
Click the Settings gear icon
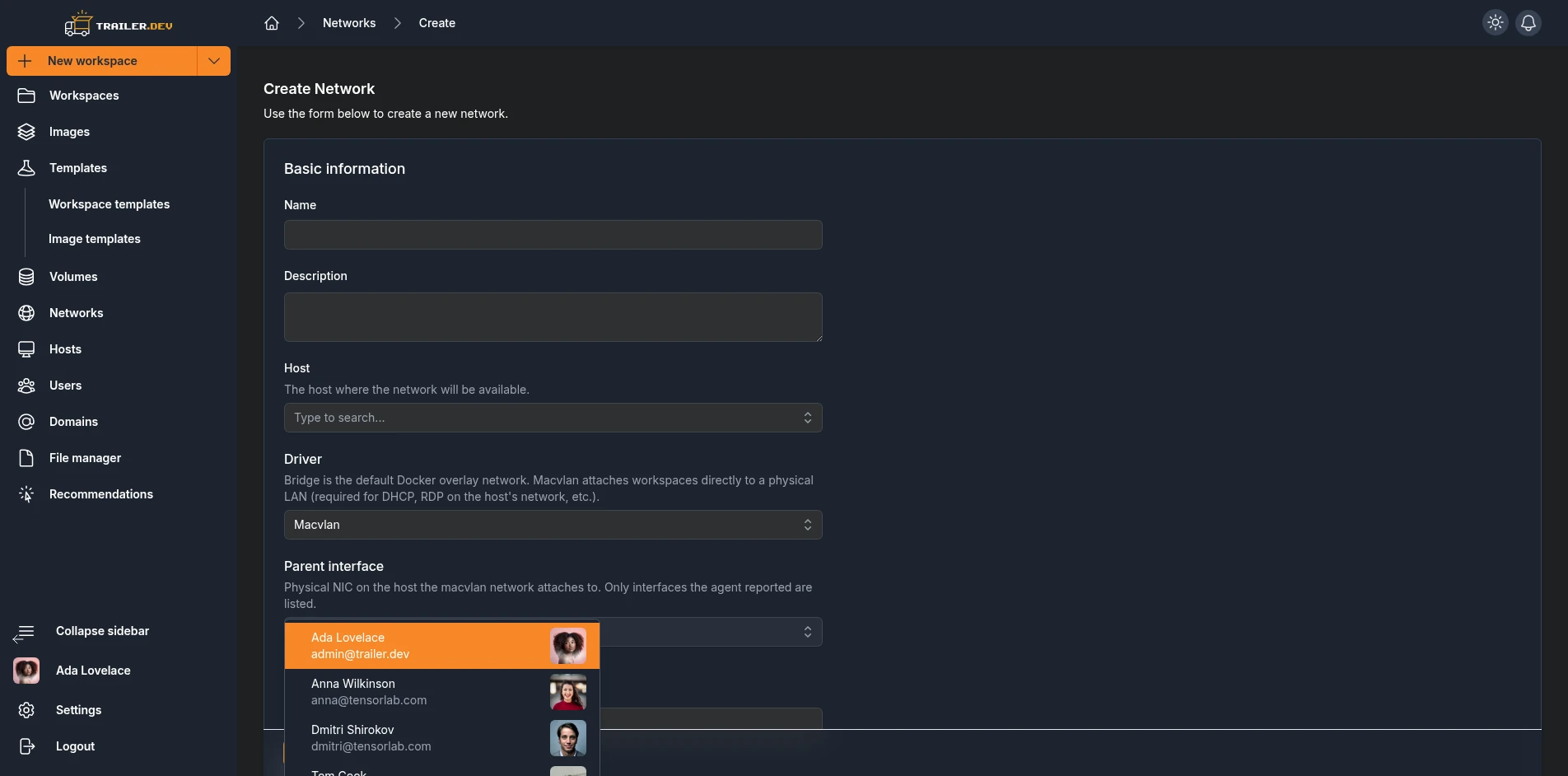pos(26,710)
